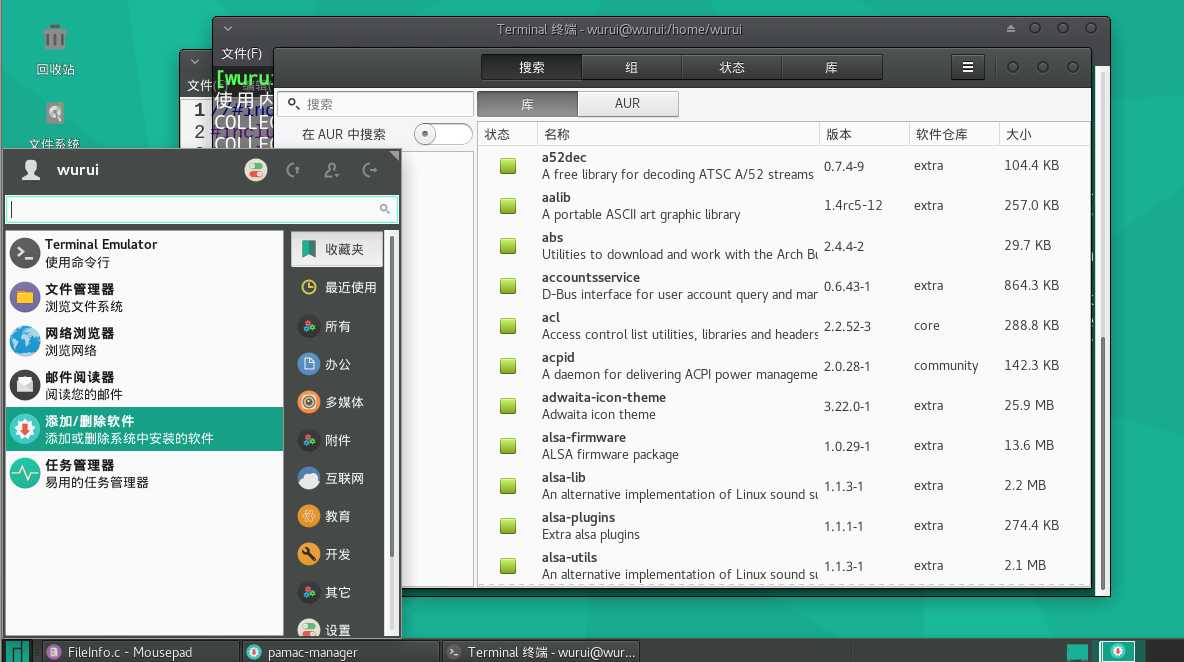Click the lock screen icon in menu header
Image resolution: width=1184 pixels, height=662 pixels.
(293, 170)
